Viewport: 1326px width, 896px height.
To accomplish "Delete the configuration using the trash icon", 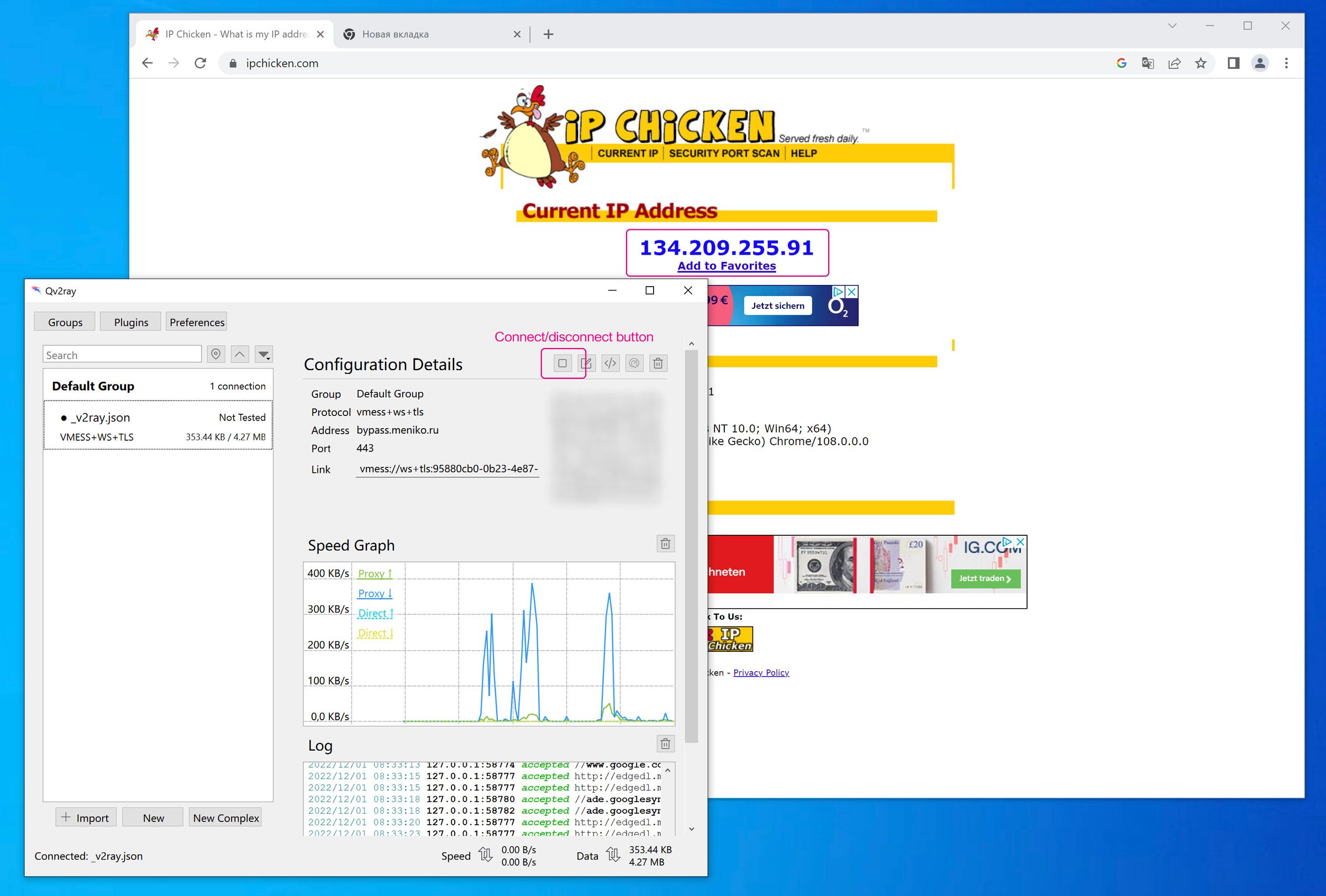I will (x=659, y=363).
